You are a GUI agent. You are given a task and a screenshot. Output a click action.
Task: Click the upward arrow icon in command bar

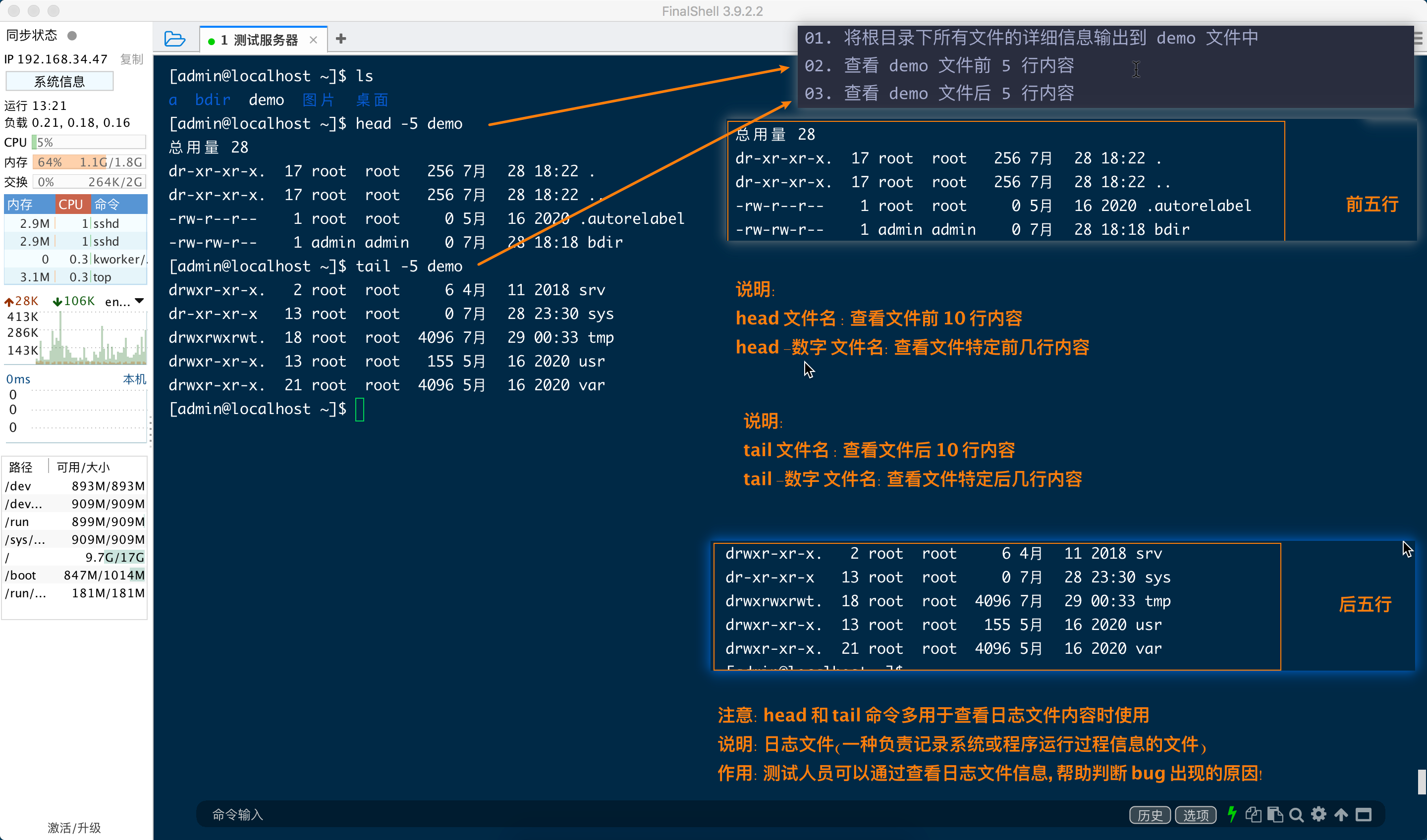[x=1341, y=815]
